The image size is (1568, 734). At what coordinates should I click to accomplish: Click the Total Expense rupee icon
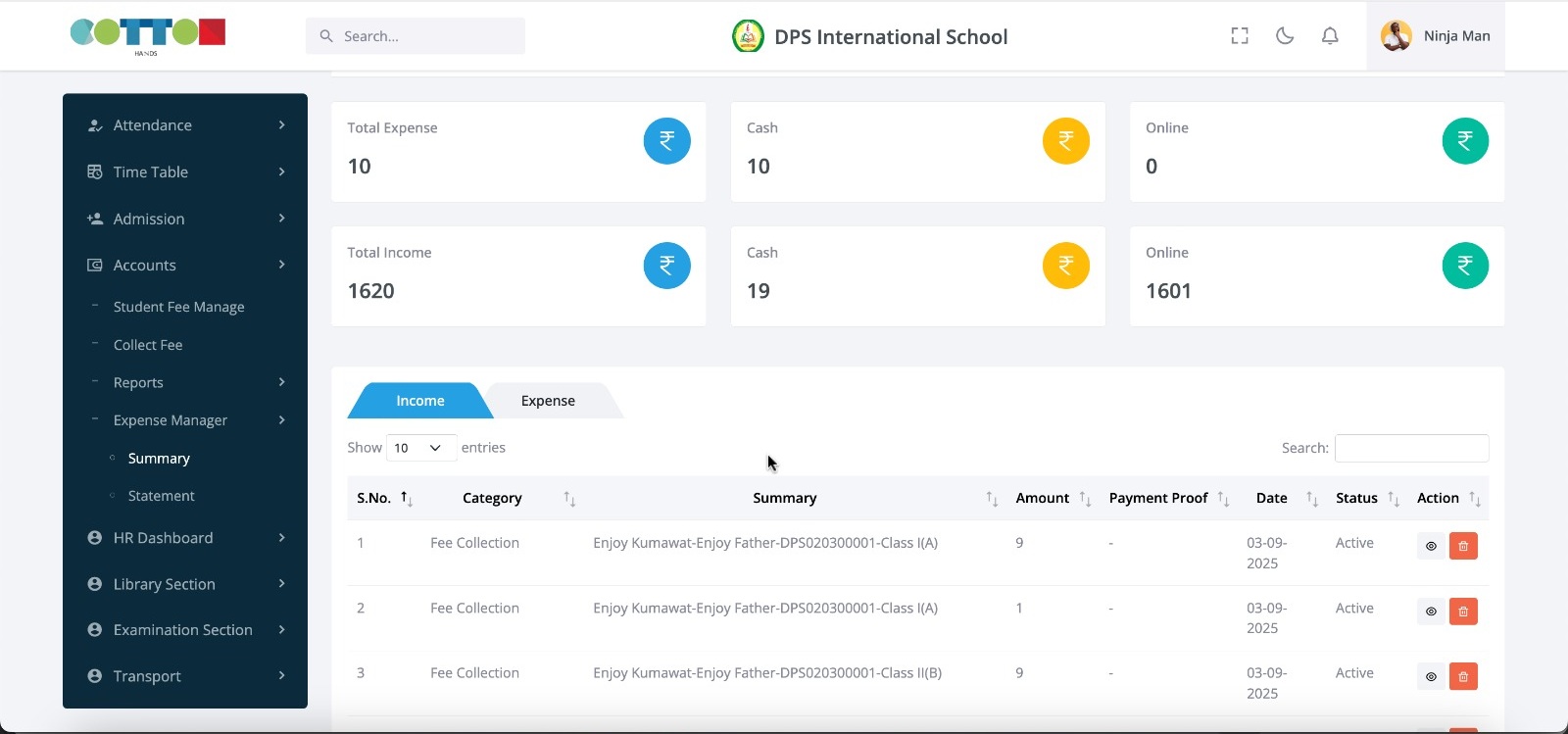pos(666,141)
